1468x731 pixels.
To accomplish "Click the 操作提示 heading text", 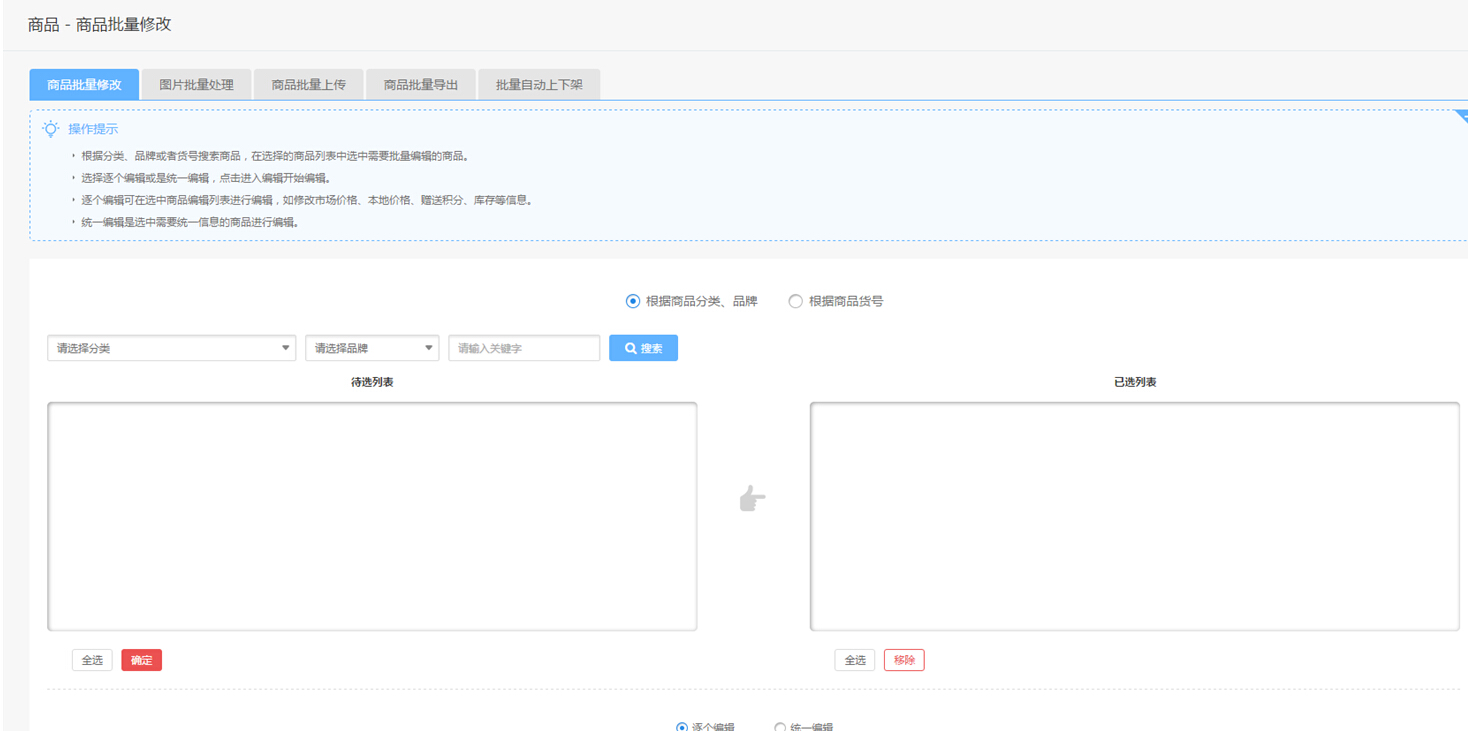I will tap(93, 129).
